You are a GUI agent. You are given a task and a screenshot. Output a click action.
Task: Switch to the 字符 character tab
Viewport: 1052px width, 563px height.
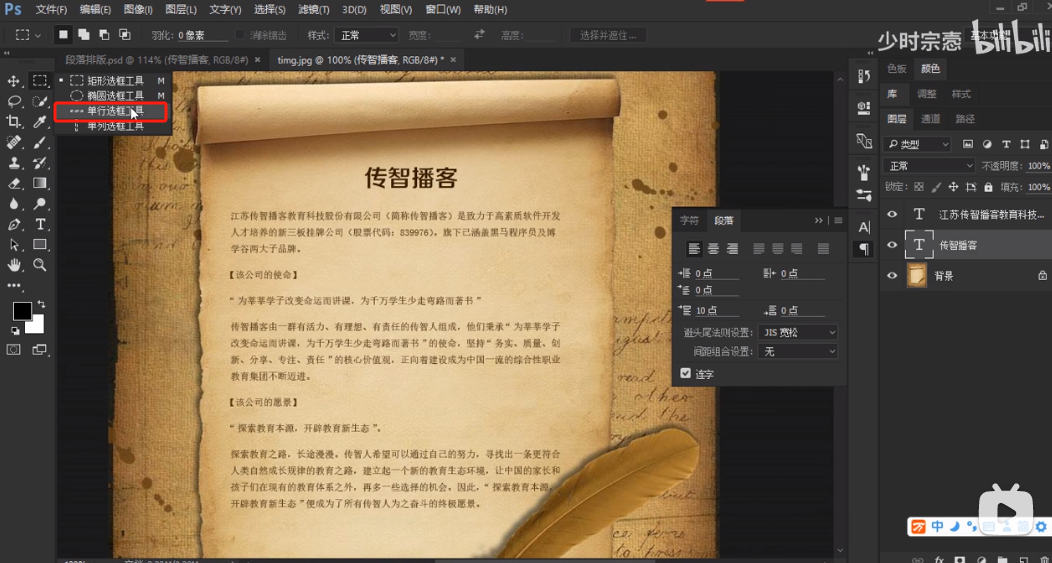tap(689, 220)
